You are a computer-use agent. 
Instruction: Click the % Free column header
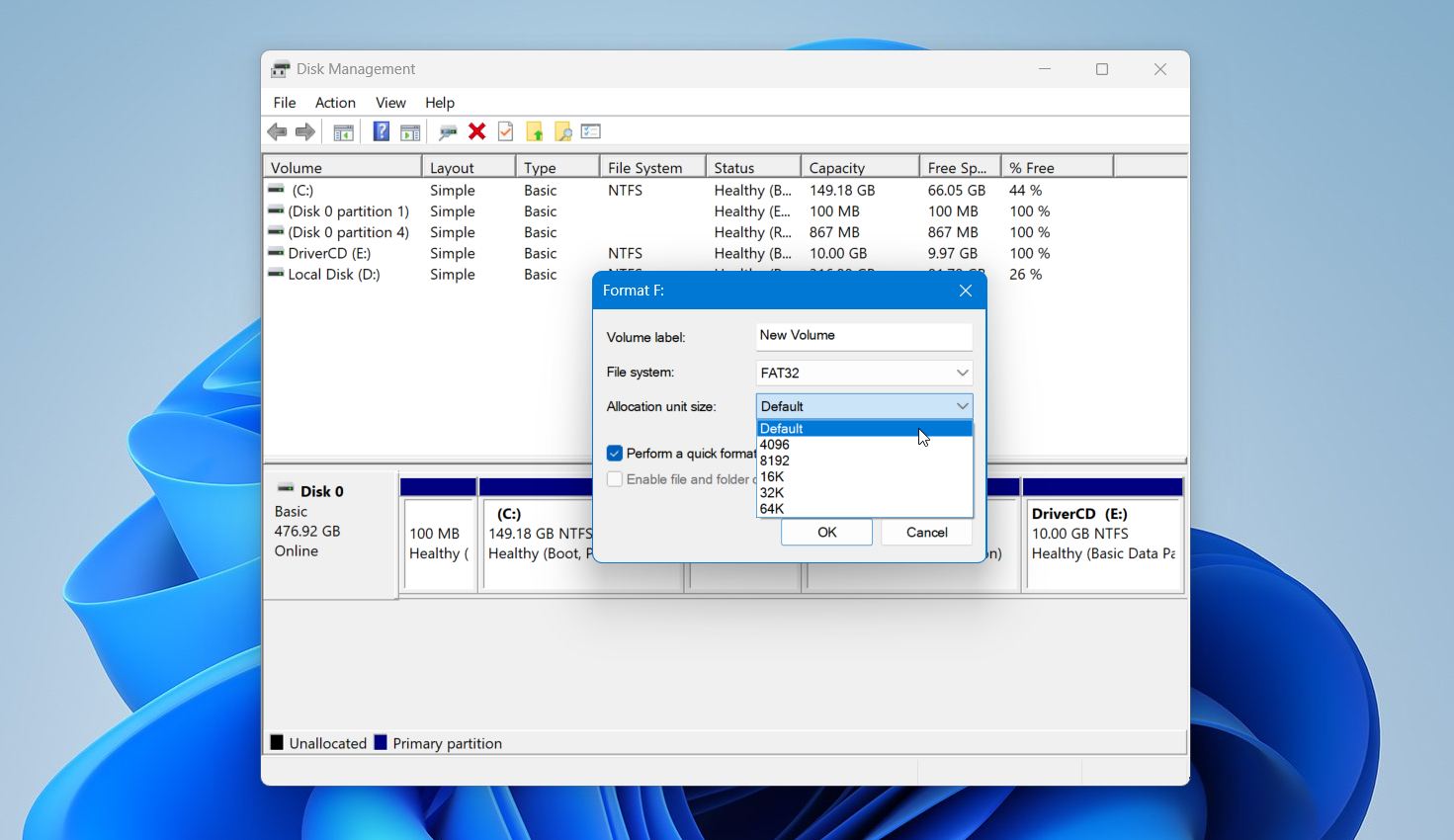(x=1057, y=167)
